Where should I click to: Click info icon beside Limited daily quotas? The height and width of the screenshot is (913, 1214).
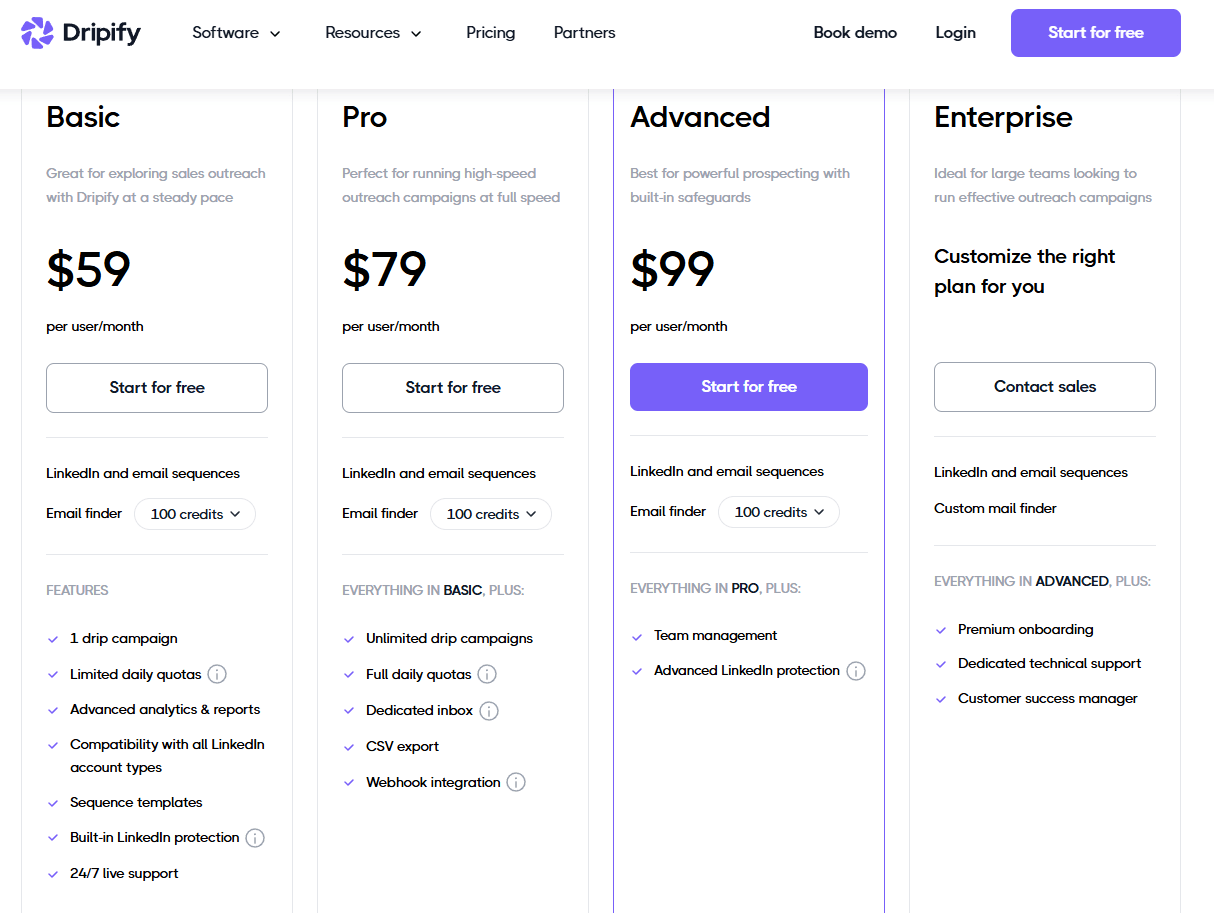(217, 674)
